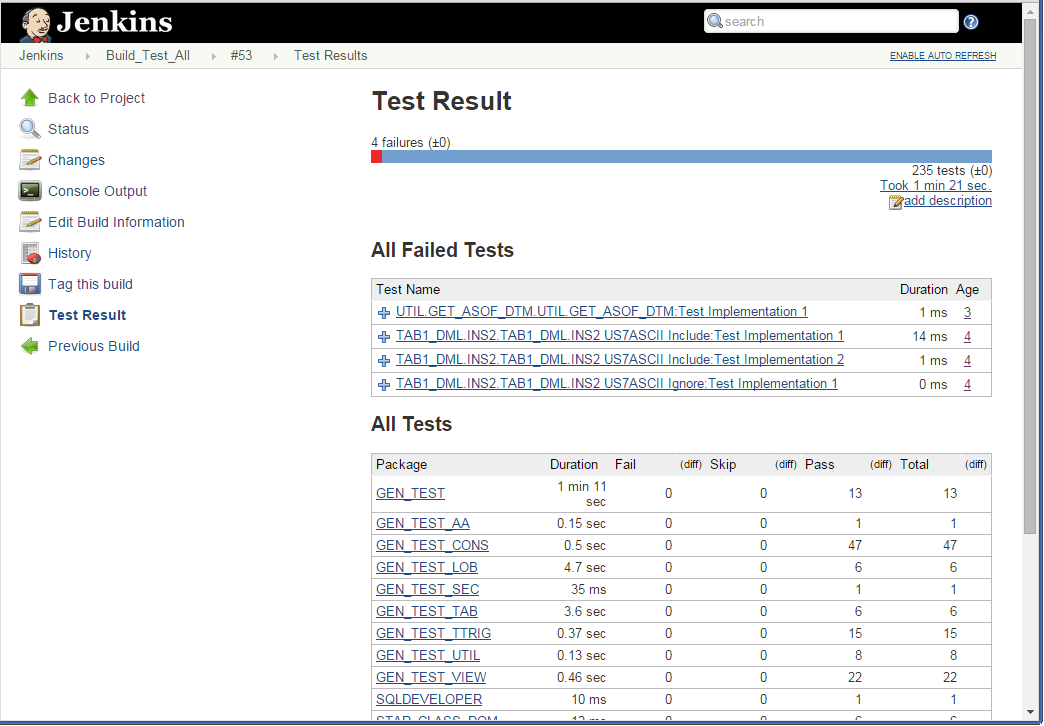The height and width of the screenshot is (726, 1044).
Task: Click the Status magnifier icon in sidebar
Action: pyautogui.click(x=30, y=128)
